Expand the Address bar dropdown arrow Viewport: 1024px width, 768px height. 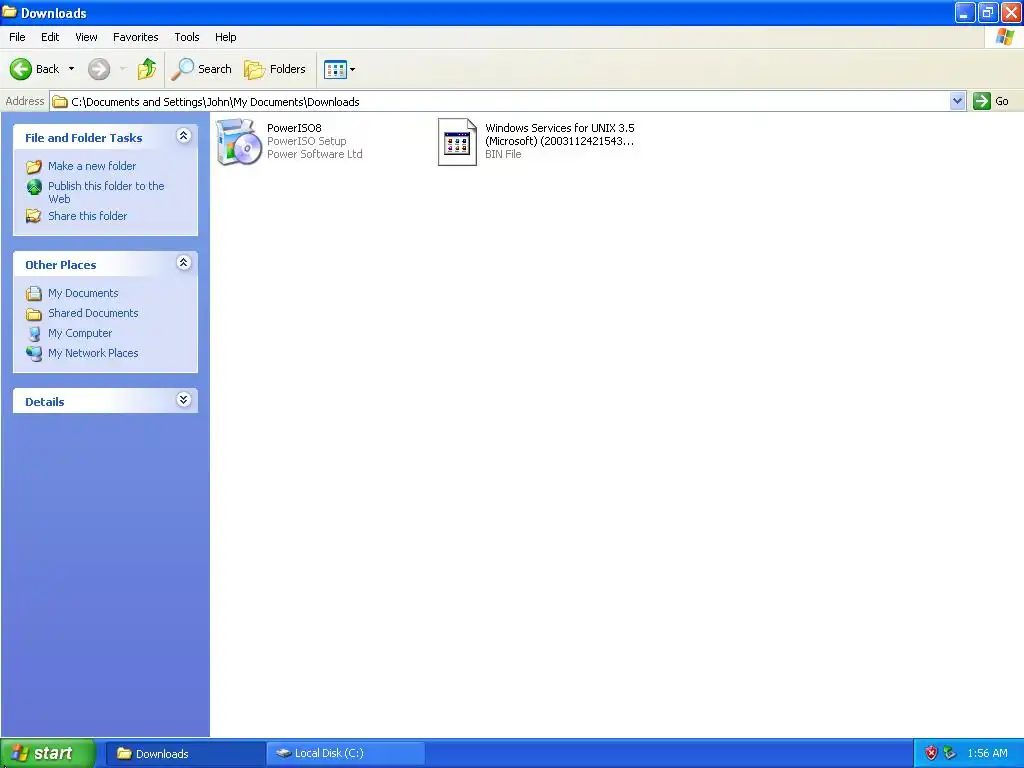tap(957, 101)
